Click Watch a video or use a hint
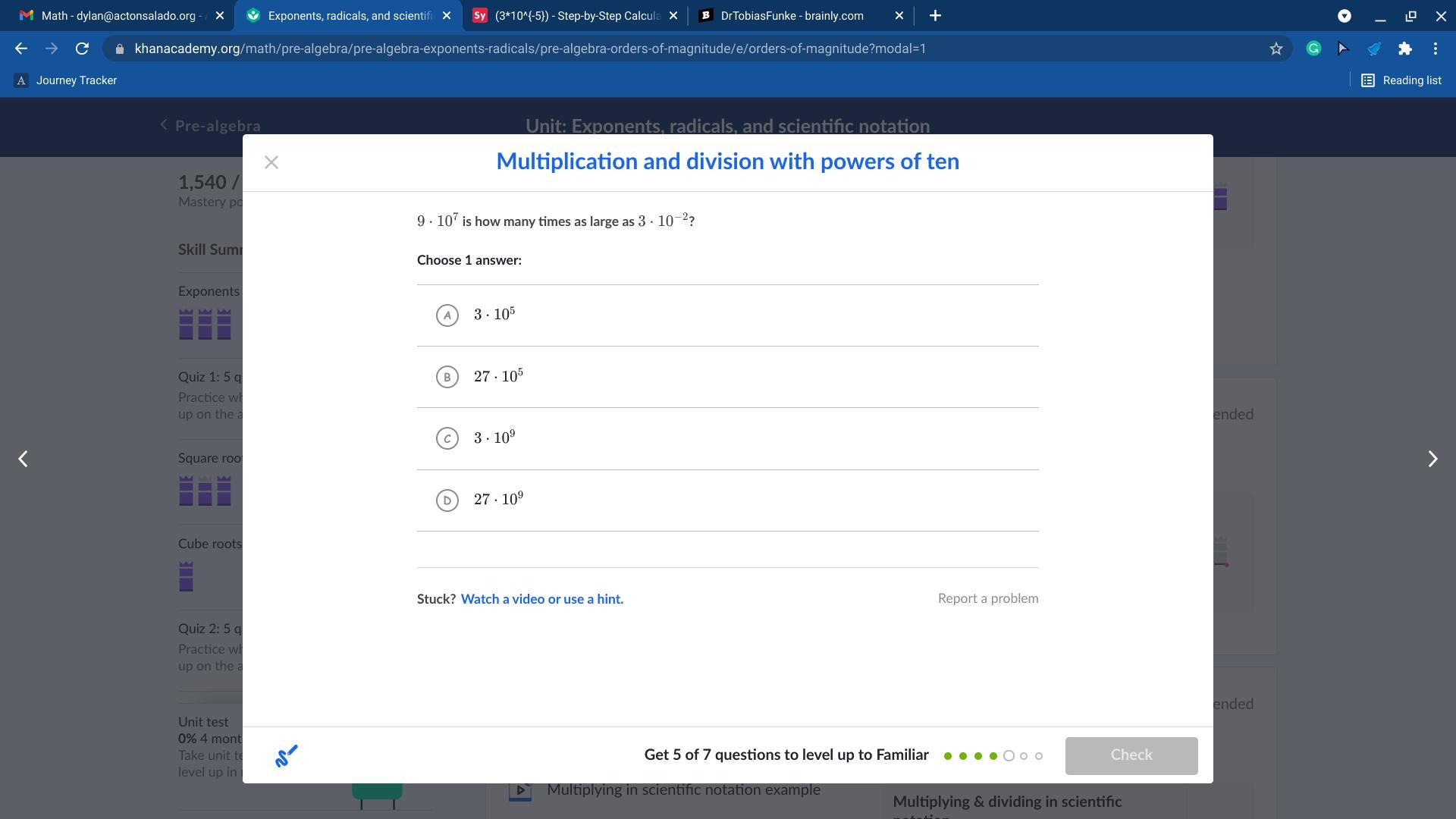This screenshot has width=1456, height=819. (541, 599)
